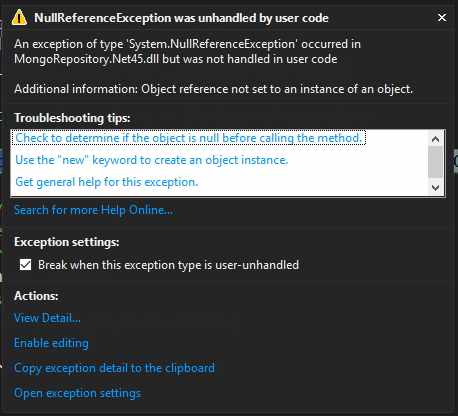Click the Additional information message text

coord(214,89)
